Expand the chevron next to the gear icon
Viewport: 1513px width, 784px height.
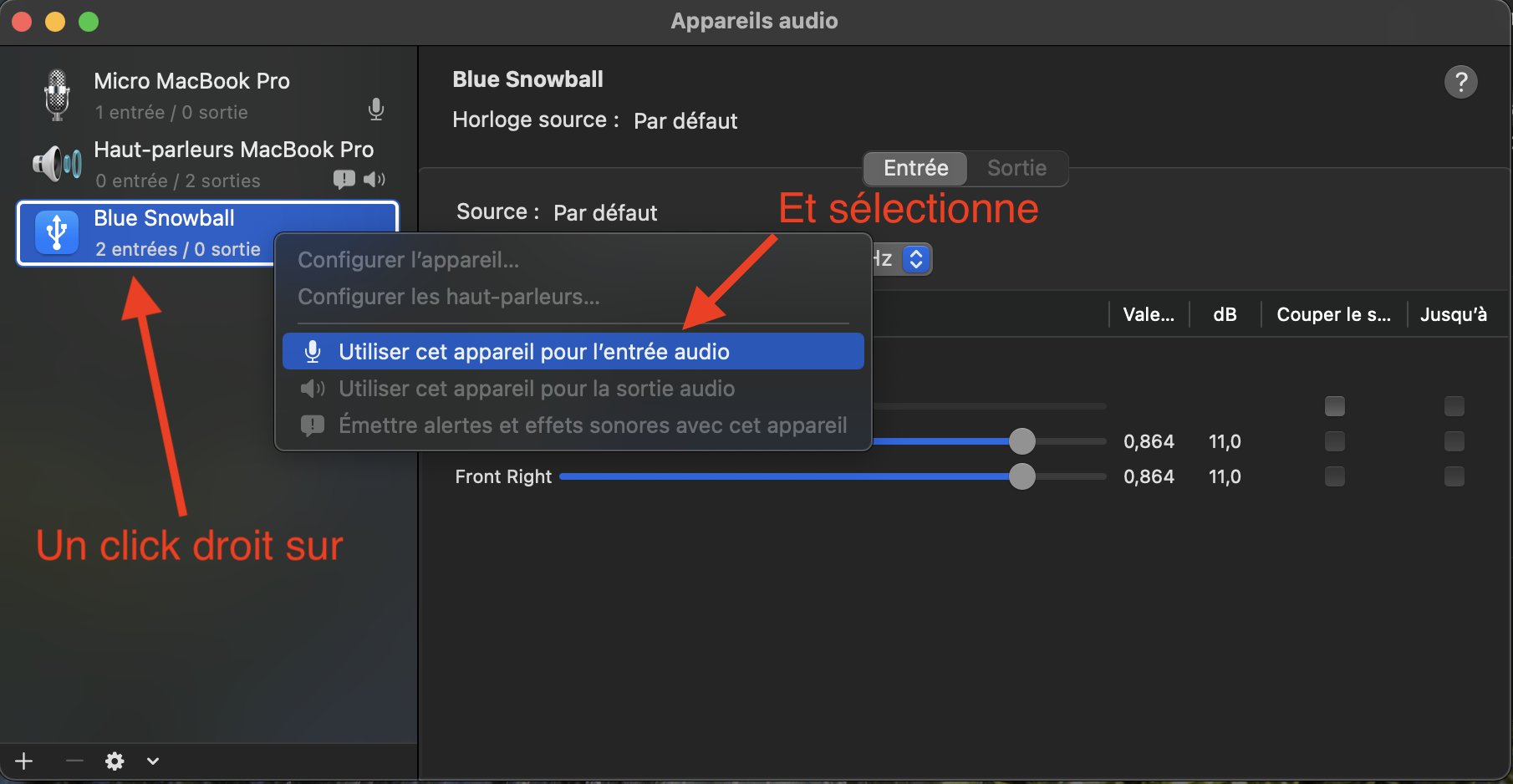tap(153, 761)
